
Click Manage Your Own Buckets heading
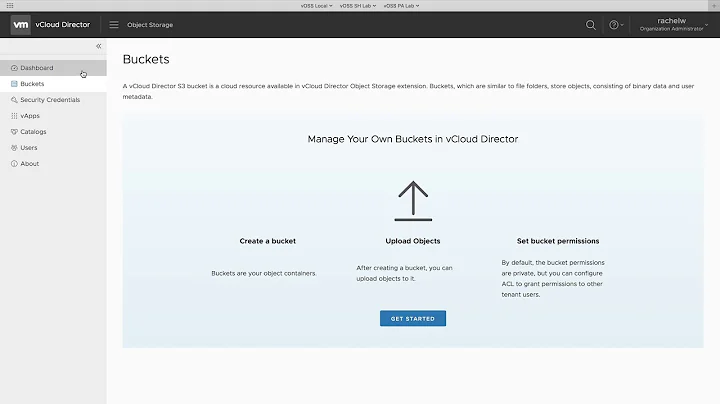click(413, 139)
